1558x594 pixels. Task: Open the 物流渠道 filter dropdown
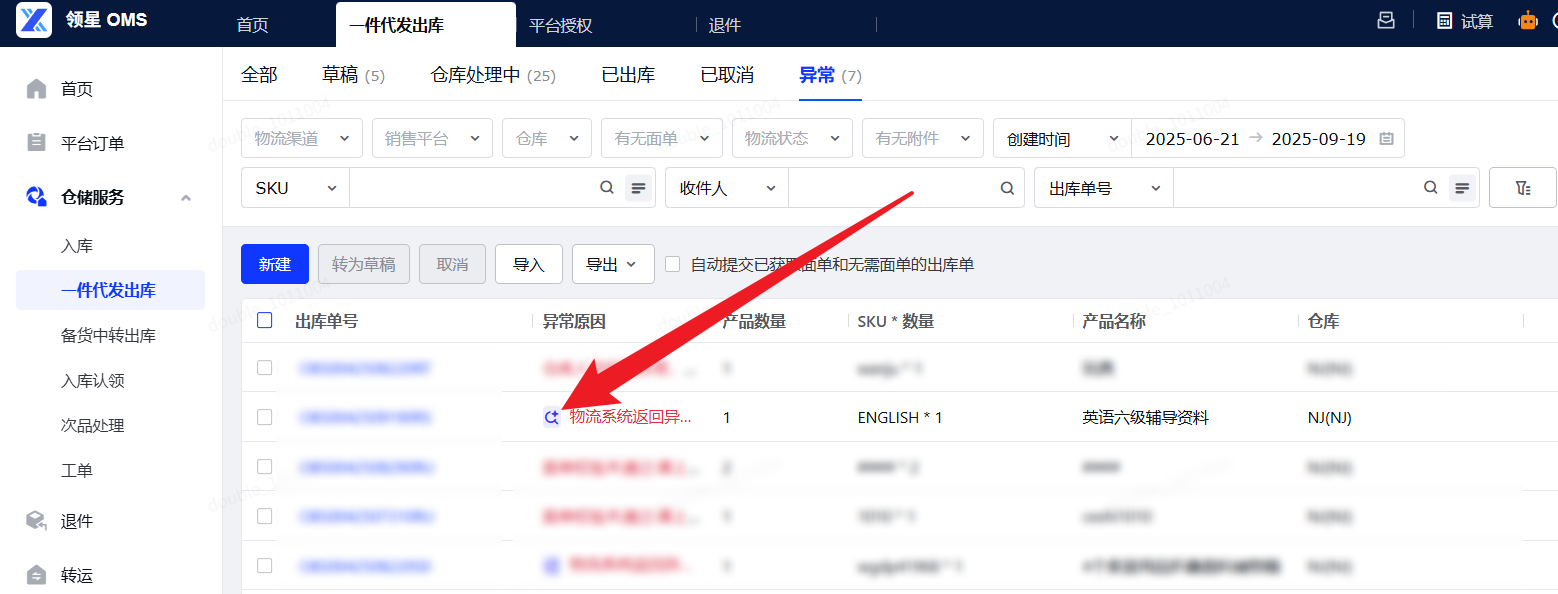tap(302, 138)
